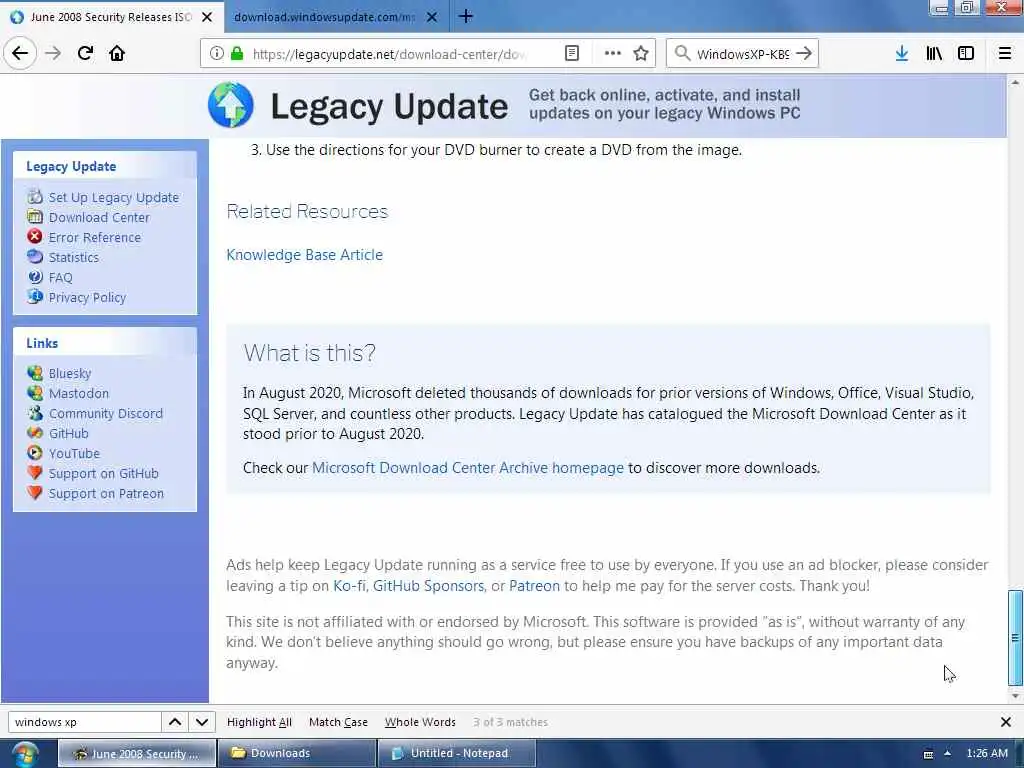Open the Windows Start orb

(x=25, y=754)
